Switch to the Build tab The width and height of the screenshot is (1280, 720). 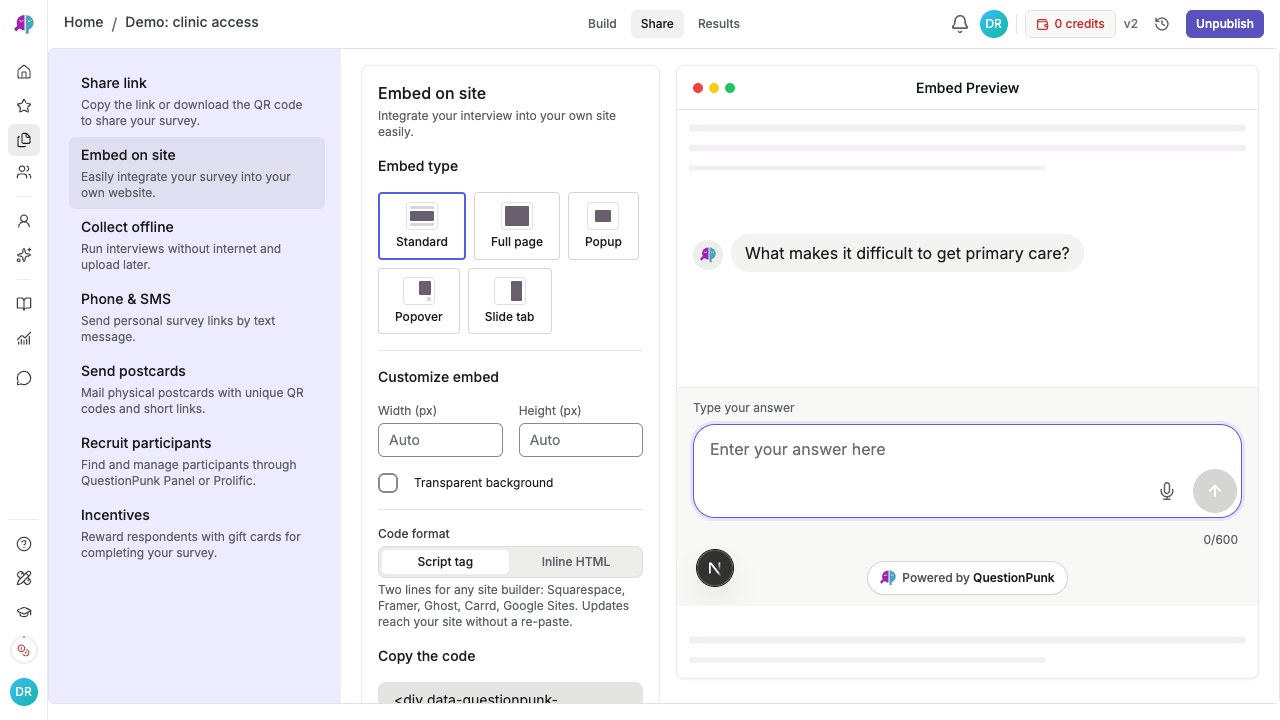point(602,24)
